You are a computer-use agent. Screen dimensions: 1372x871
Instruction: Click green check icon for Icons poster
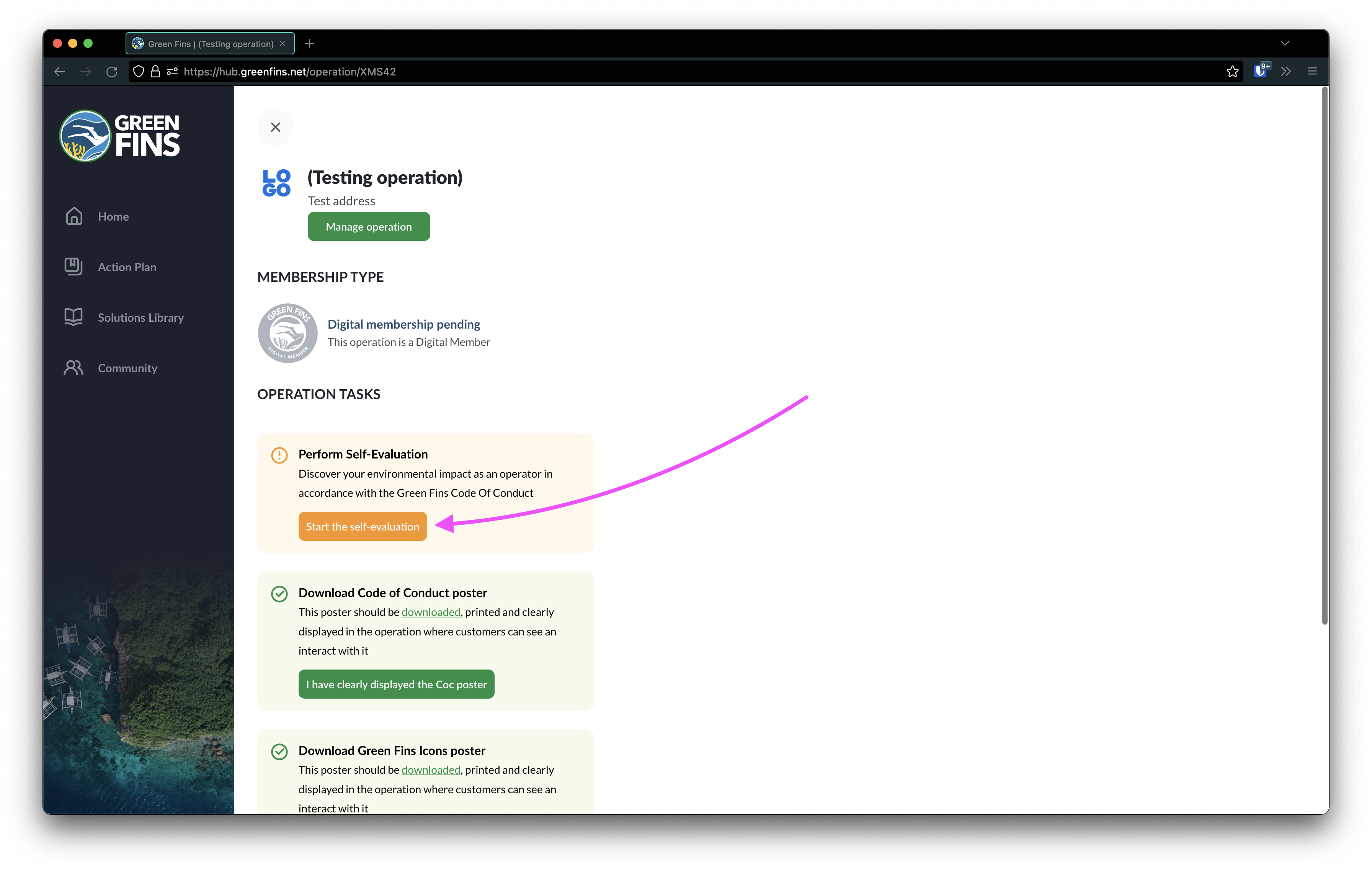coord(279,751)
